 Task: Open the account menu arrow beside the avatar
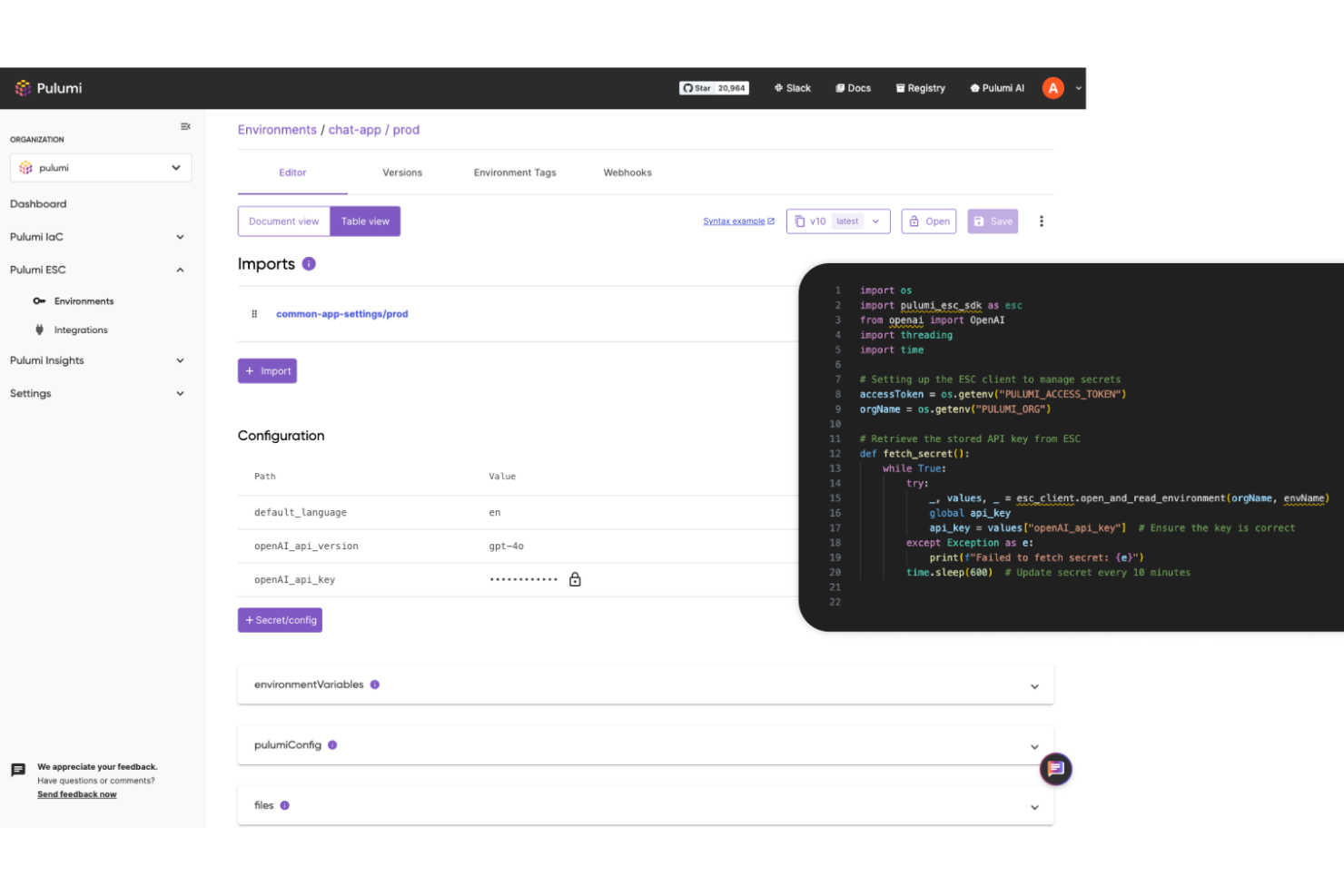pos(1079,88)
